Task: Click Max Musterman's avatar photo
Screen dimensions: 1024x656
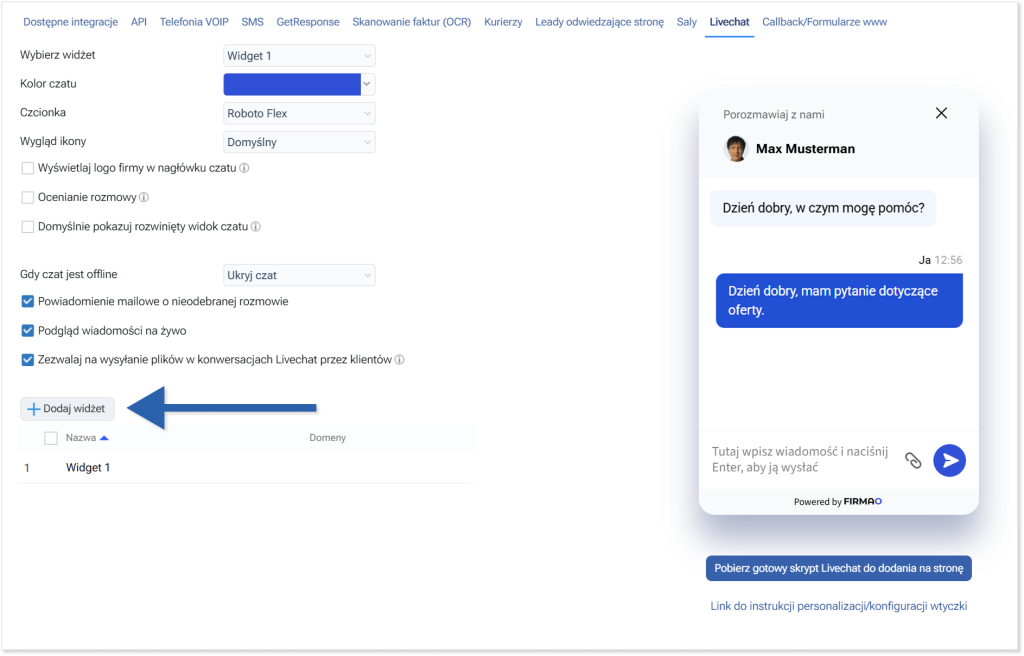Action: coord(736,148)
